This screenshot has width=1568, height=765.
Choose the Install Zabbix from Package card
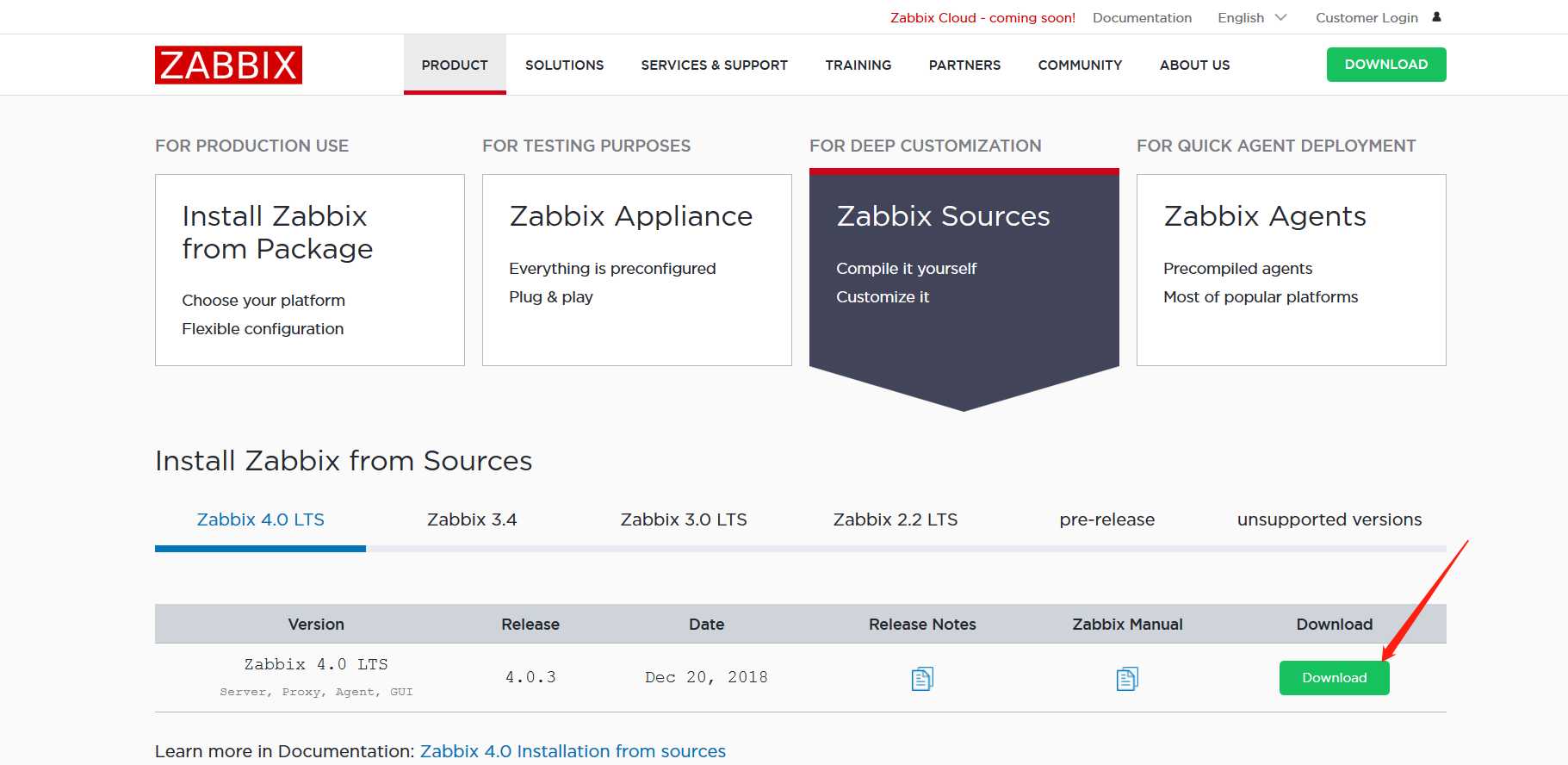click(x=310, y=271)
